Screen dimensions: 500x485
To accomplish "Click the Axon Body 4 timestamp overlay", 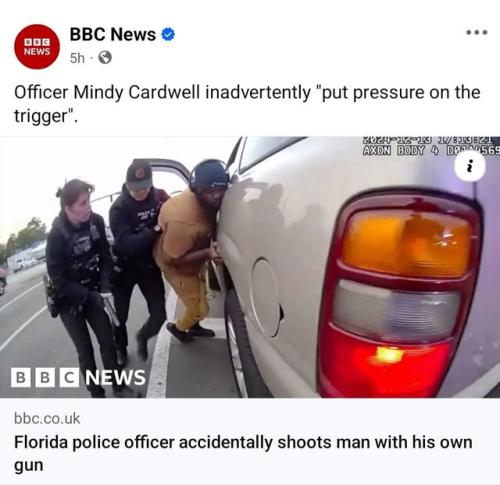I will (x=431, y=146).
